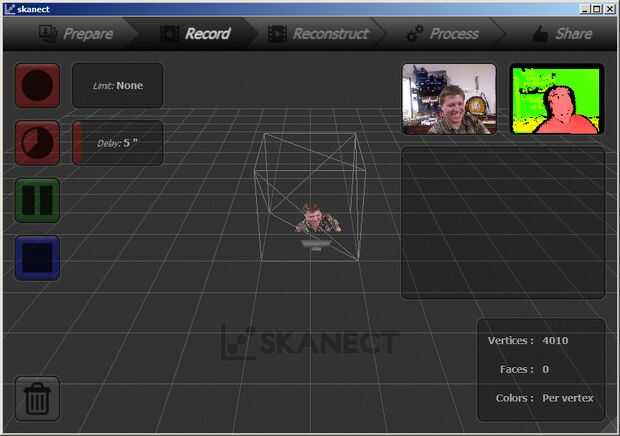The image size is (620, 436).
Task: Switch to the Record tab
Action: point(196,34)
